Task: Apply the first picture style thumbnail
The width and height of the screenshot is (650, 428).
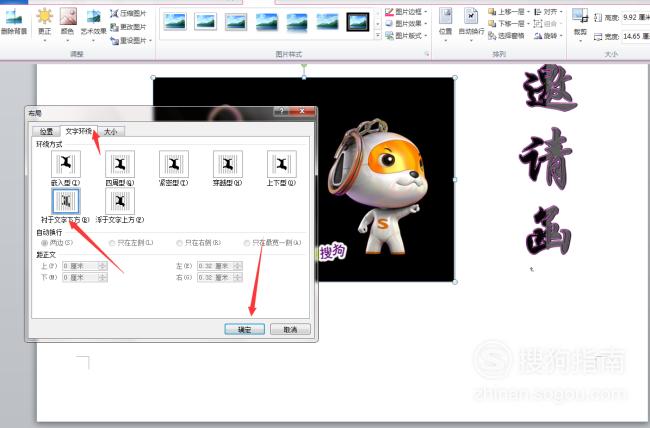Action: point(175,22)
